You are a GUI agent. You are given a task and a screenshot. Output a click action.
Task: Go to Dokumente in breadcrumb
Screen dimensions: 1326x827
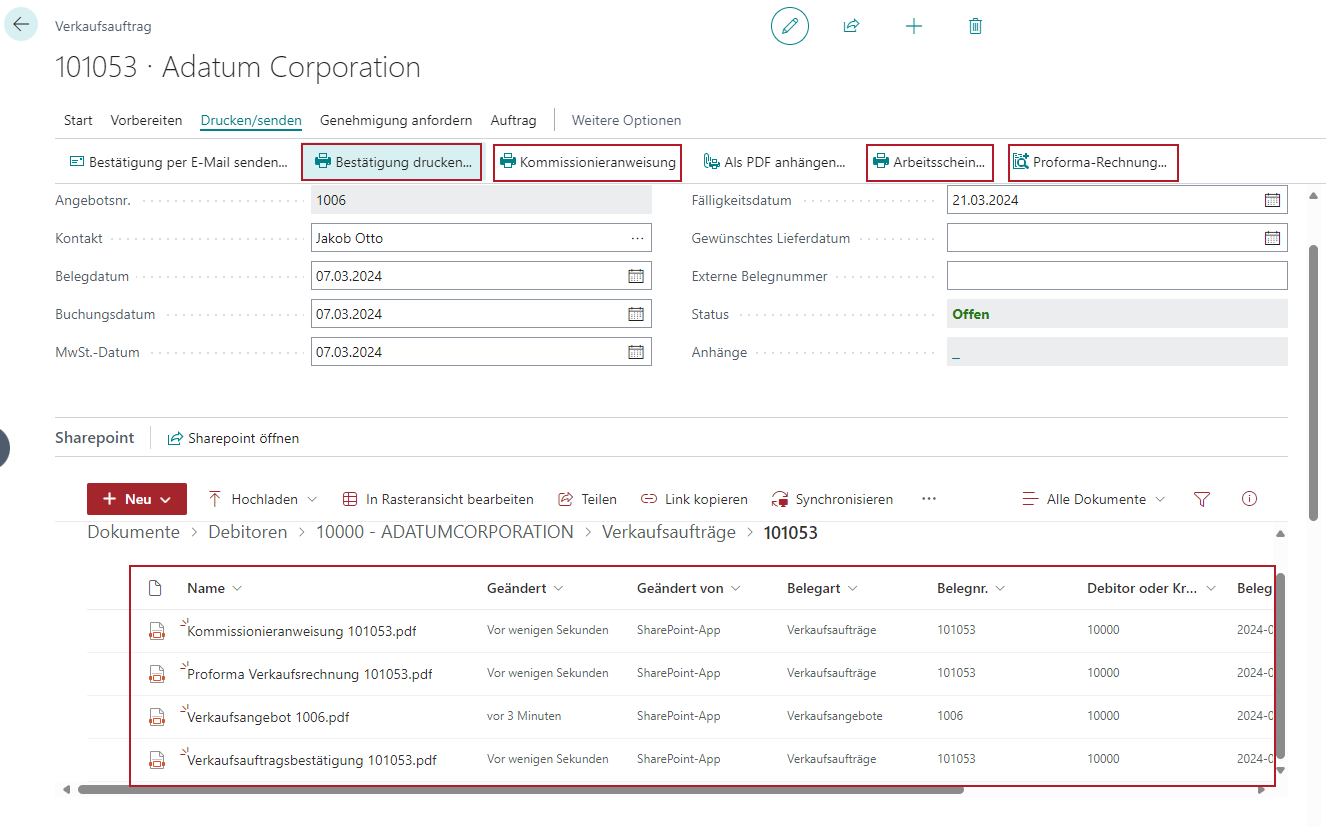pos(134,532)
